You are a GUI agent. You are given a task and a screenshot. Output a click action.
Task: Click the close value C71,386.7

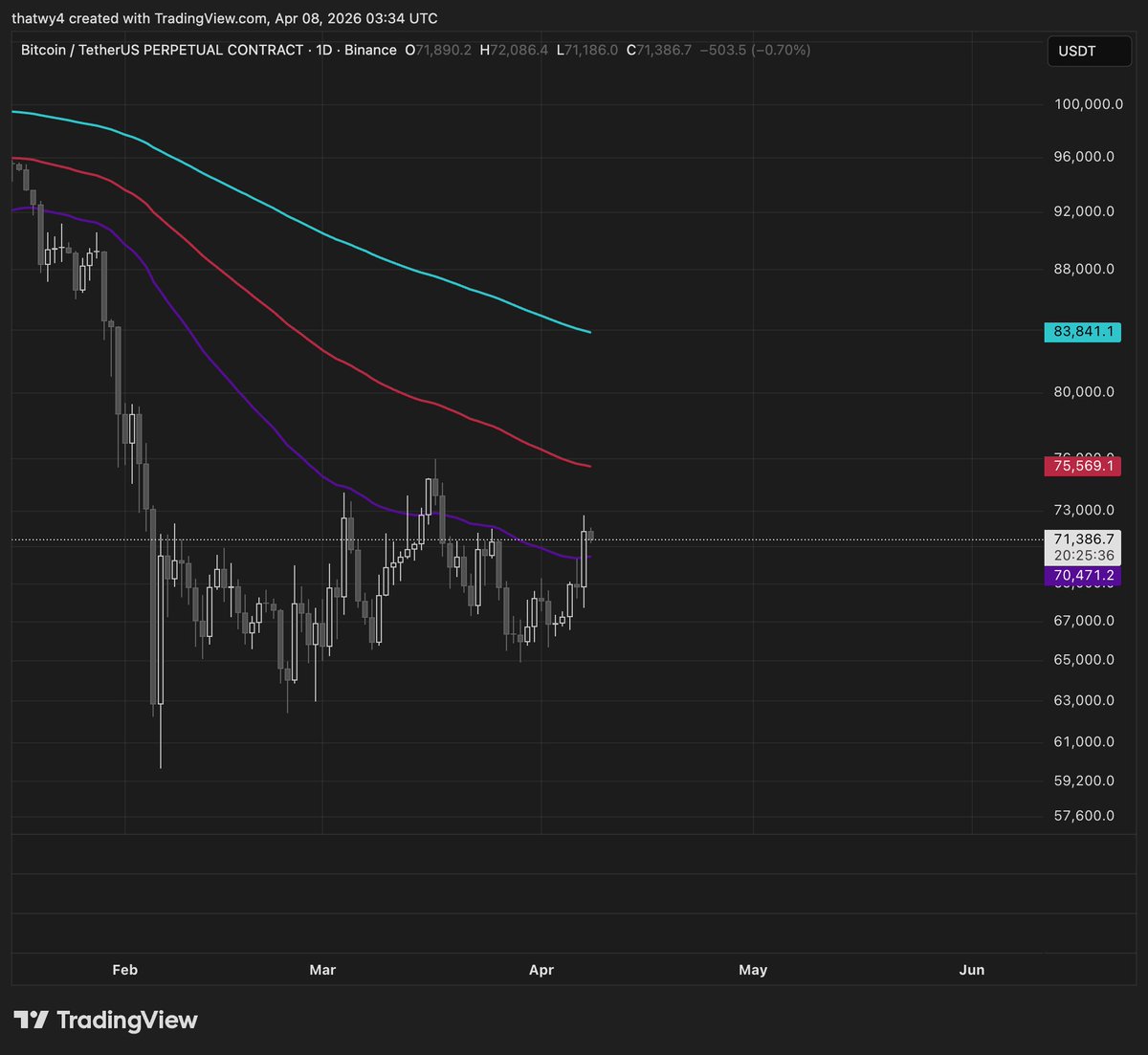tap(659, 50)
